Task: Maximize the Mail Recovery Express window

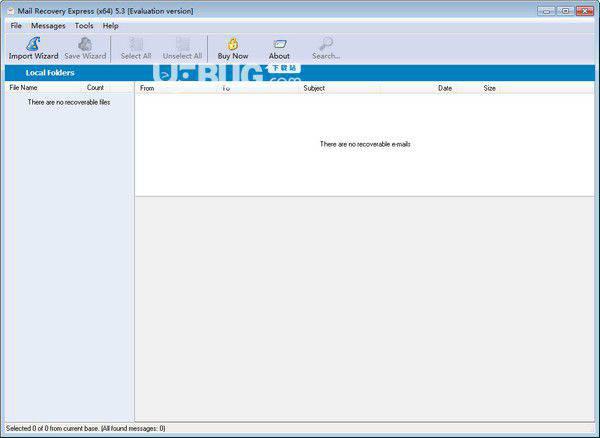Action: point(566,11)
